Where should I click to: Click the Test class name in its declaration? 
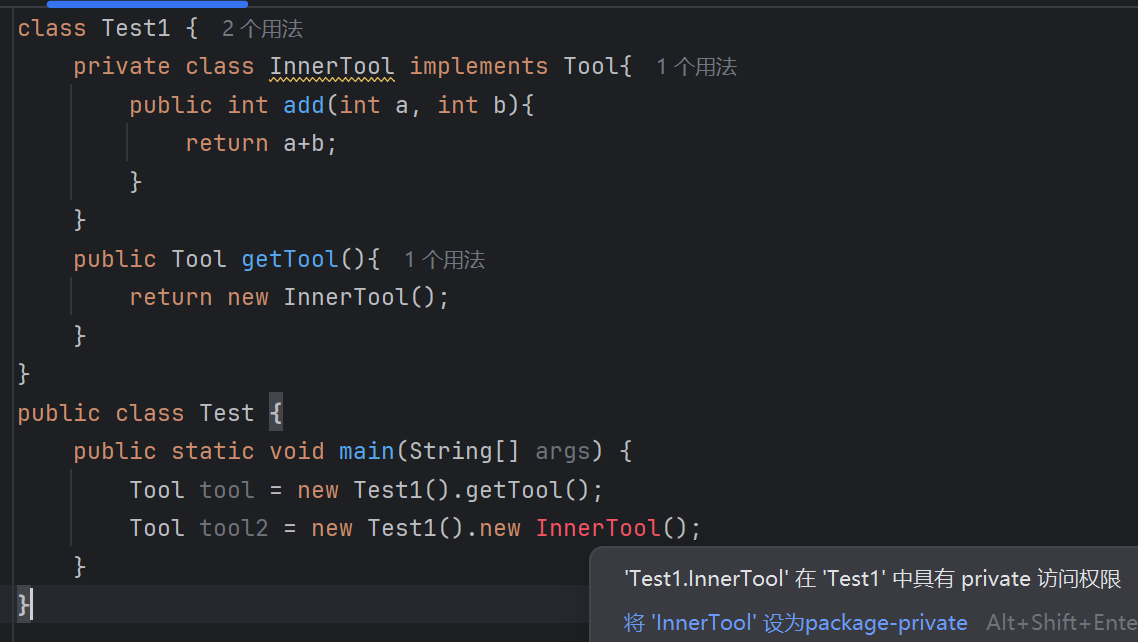point(227,413)
